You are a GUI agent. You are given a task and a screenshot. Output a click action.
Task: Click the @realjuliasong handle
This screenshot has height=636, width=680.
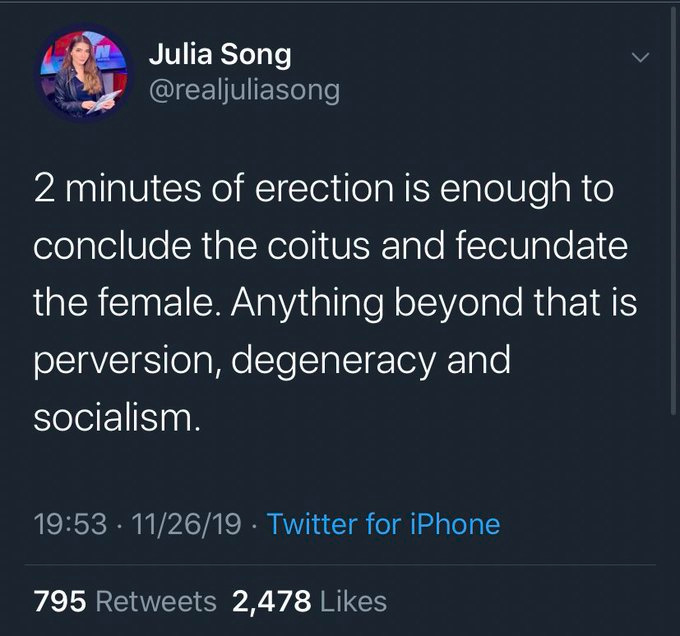[x=244, y=91]
